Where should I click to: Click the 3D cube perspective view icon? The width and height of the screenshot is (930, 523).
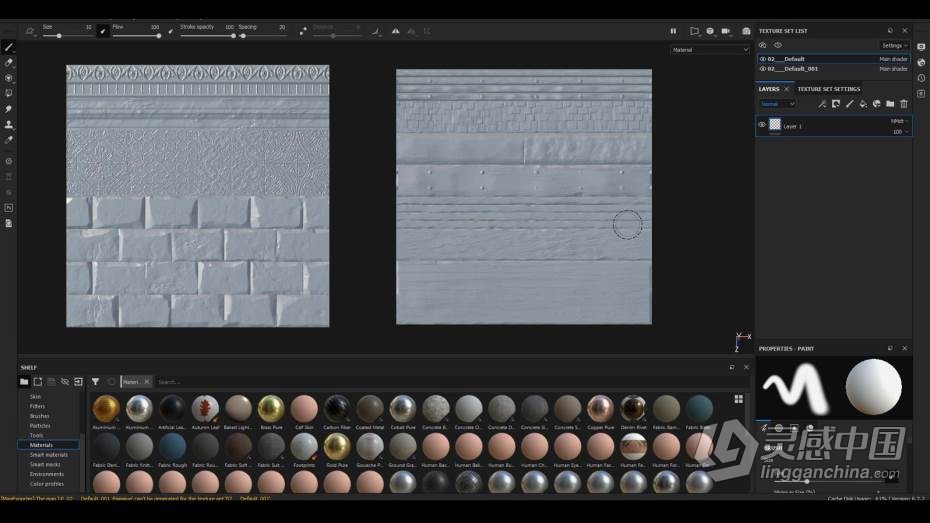coord(710,31)
